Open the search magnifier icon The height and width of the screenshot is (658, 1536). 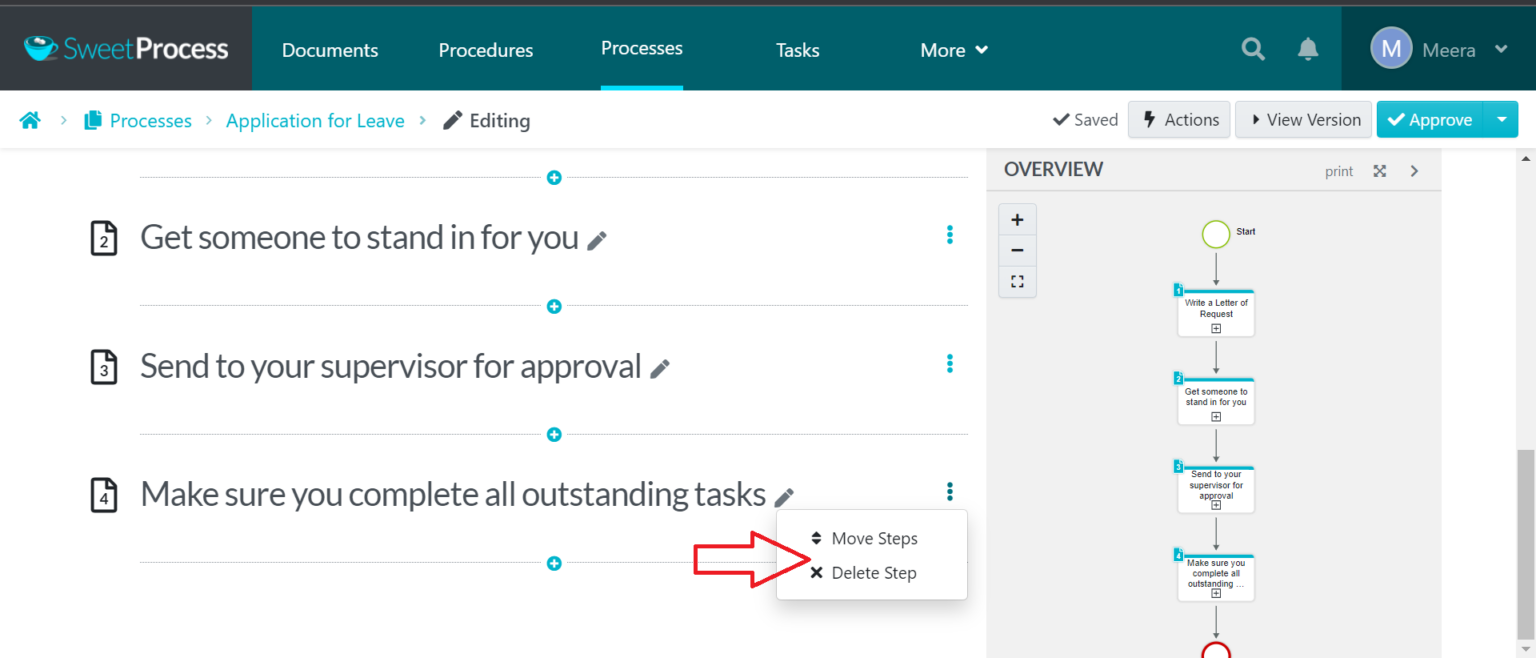pyautogui.click(x=1253, y=49)
